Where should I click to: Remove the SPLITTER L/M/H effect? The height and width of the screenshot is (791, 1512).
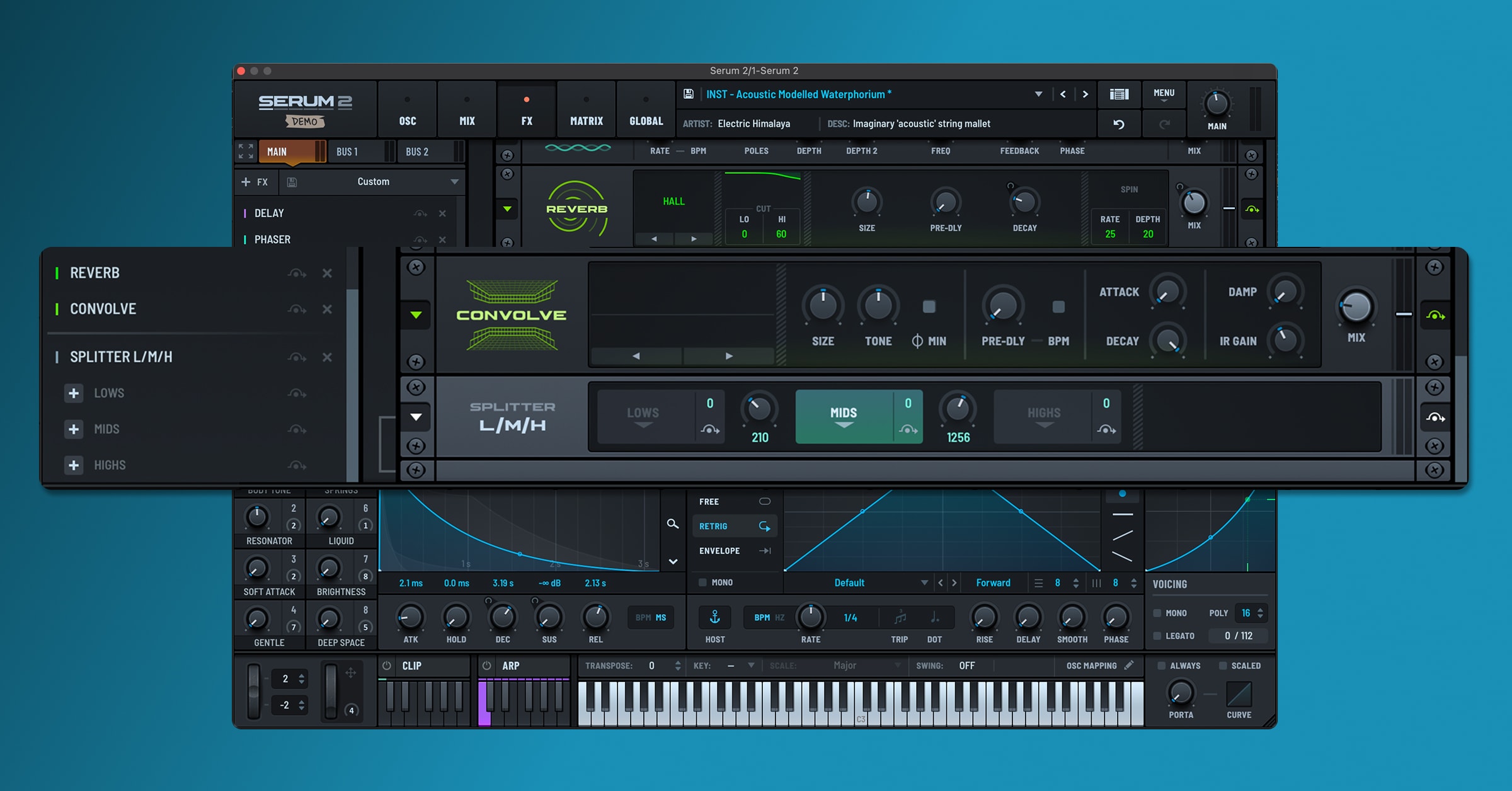pos(327,357)
